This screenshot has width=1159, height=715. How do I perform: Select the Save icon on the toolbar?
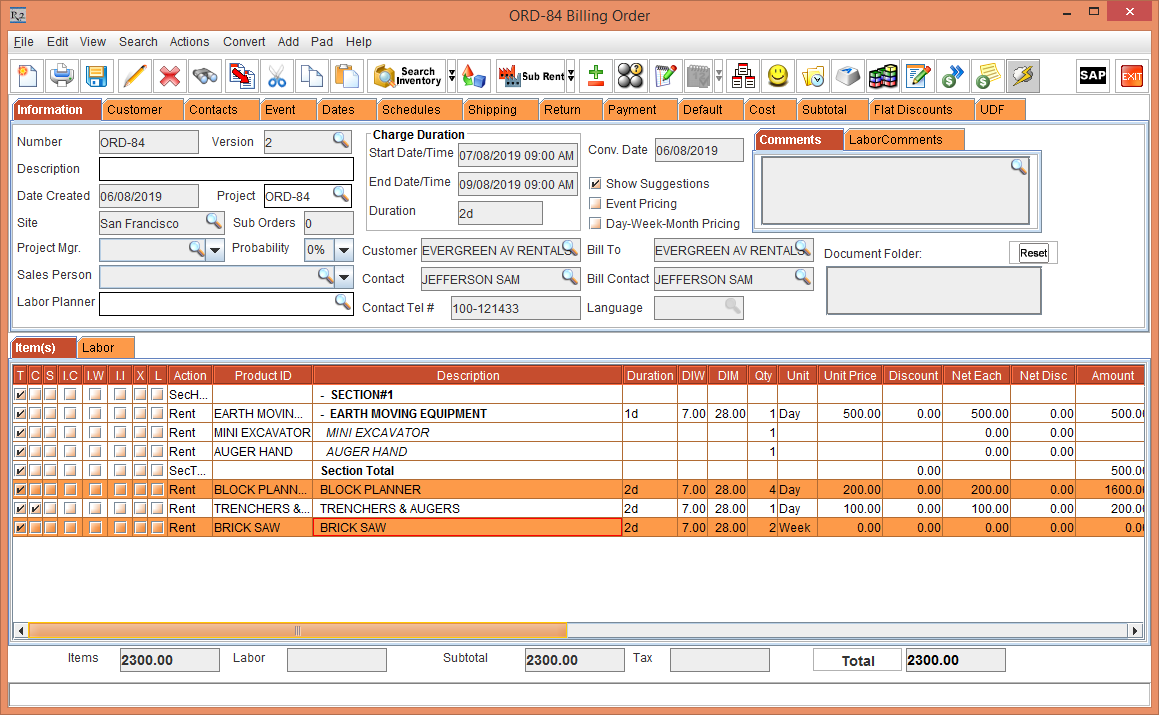click(96, 76)
